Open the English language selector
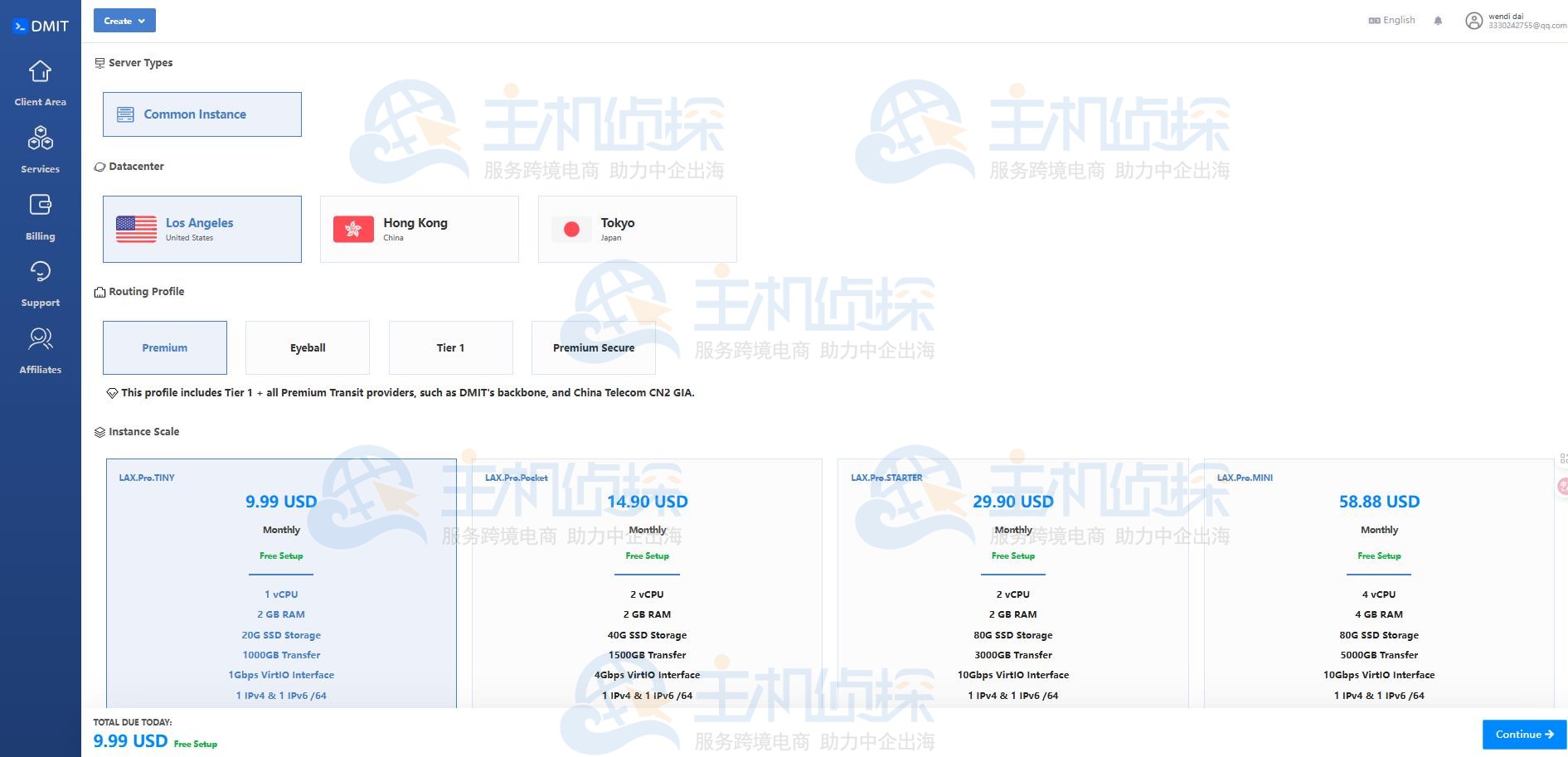 (1391, 20)
